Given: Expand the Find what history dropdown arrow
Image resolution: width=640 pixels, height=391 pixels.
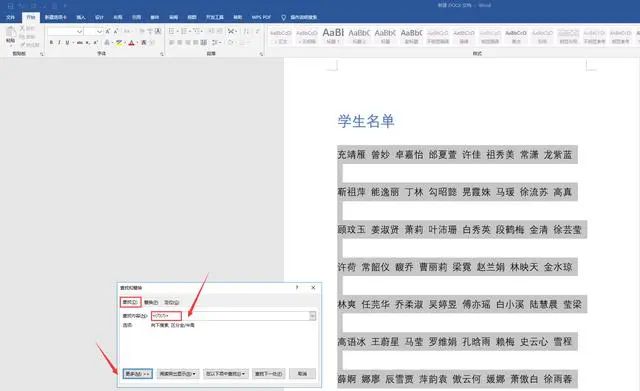Looking at the screenshot, I should (312, 315).
